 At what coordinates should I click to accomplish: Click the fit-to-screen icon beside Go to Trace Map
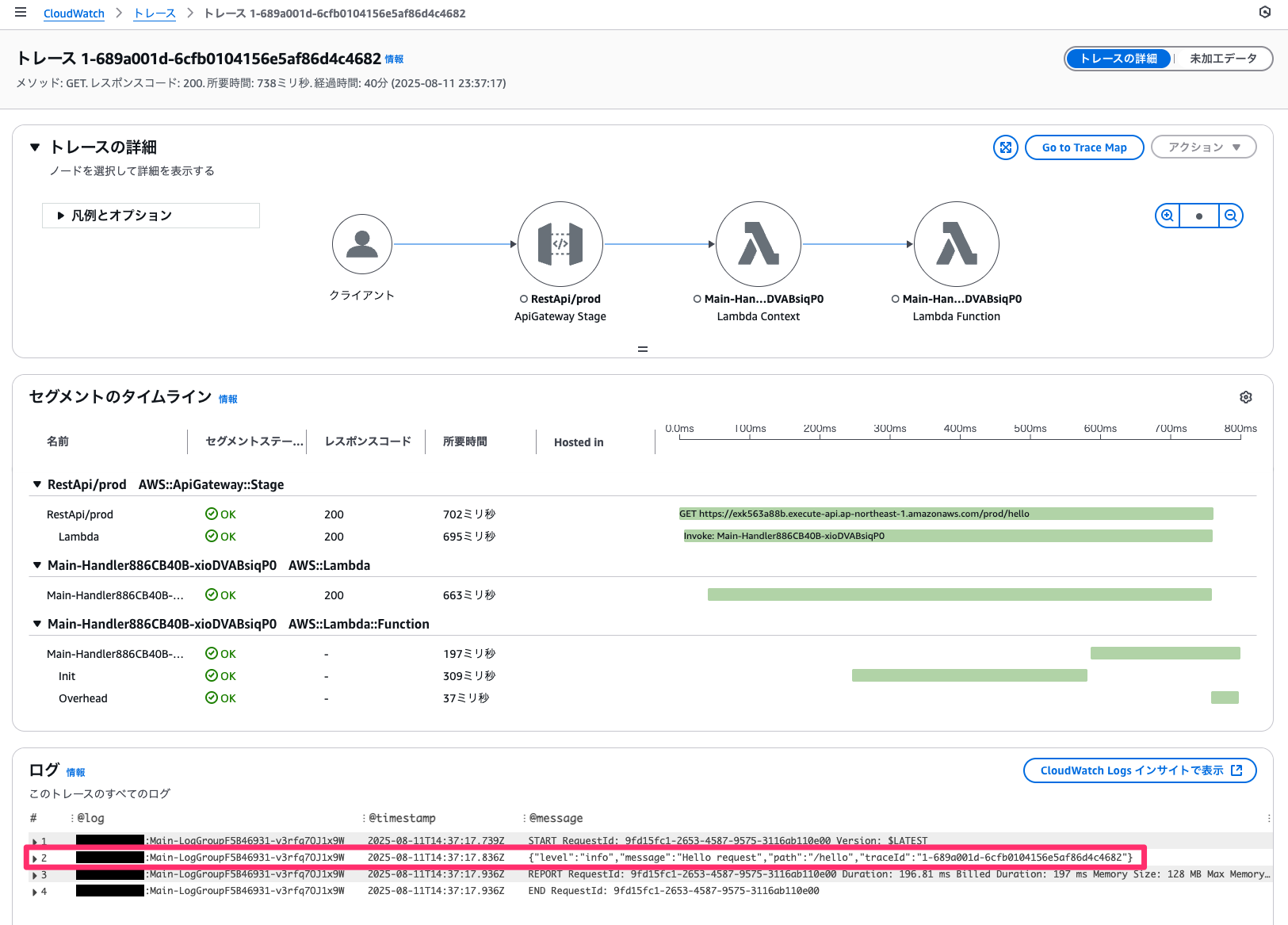pyautogui.click(x=1006, y=147)
